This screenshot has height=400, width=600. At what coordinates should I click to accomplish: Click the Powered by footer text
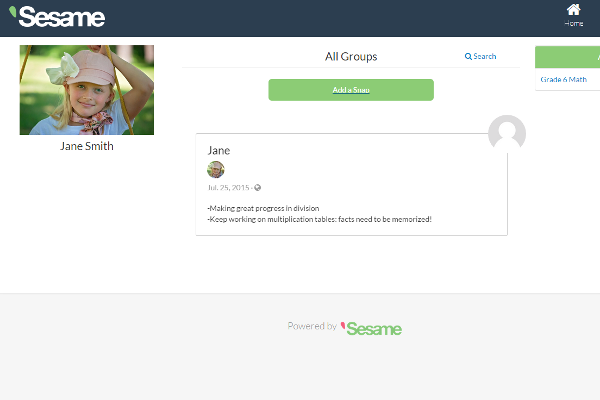point(312,326)
